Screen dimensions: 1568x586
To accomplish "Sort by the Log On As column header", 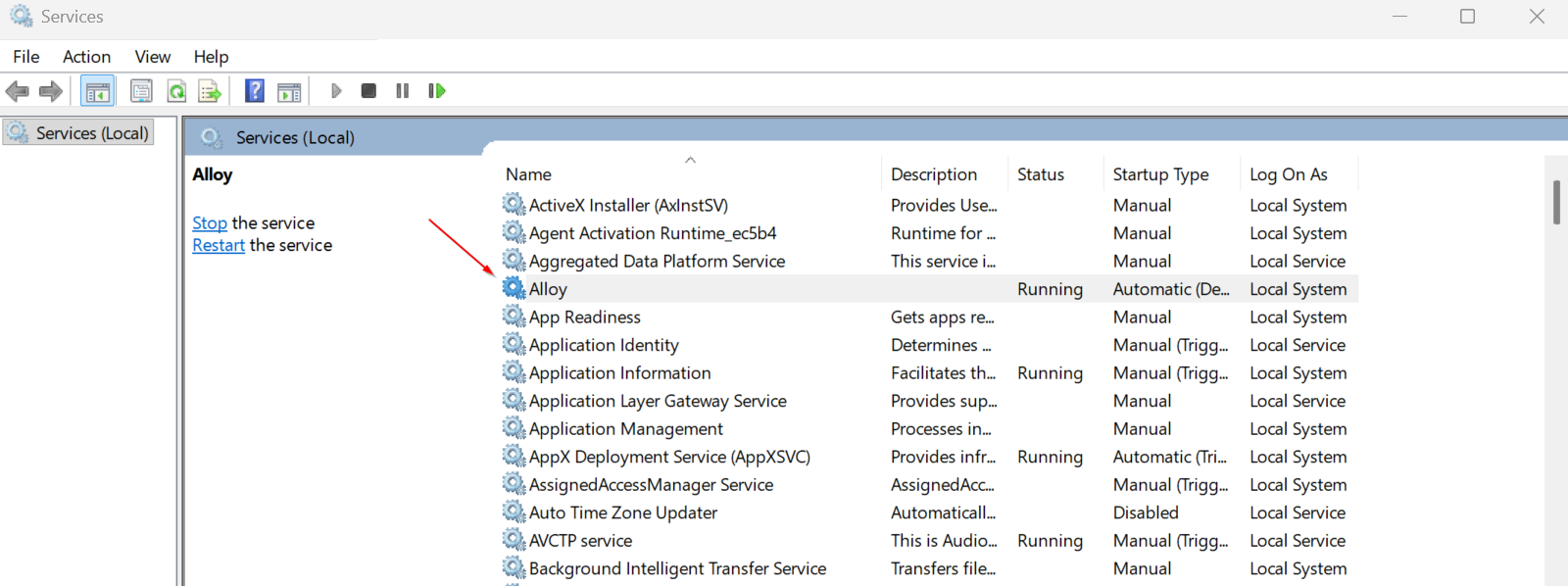I will coord(1299,174).
